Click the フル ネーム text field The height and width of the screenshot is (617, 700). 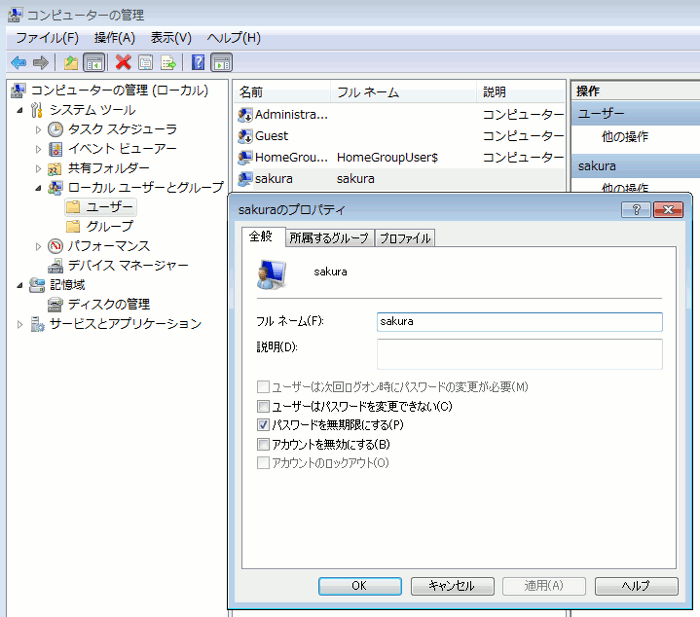pos(519,322)
